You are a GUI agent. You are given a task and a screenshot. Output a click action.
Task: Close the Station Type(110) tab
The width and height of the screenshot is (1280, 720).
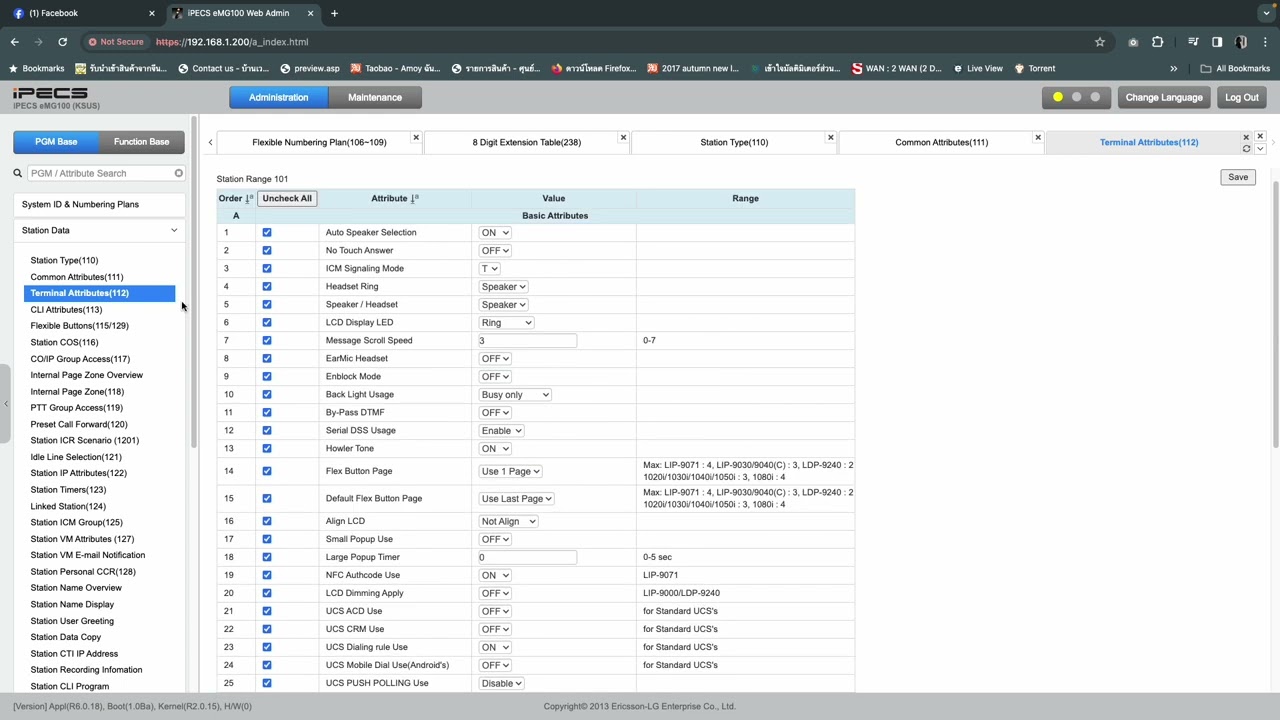point(830,137)
